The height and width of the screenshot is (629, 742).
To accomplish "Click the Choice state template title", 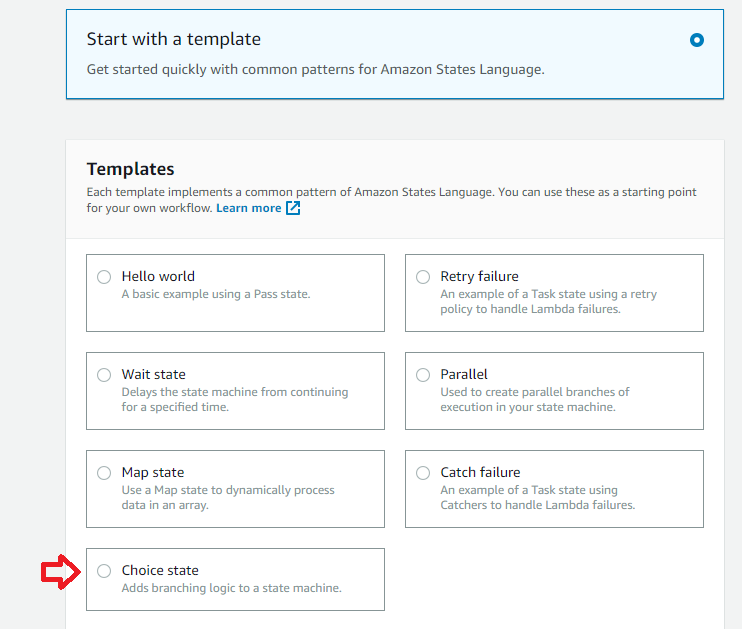I will pos(160,570).
